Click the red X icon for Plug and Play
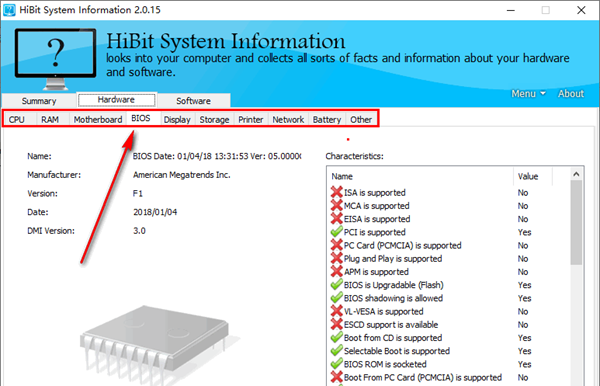This screenshot has width=600, height=386. coord(336,258)
